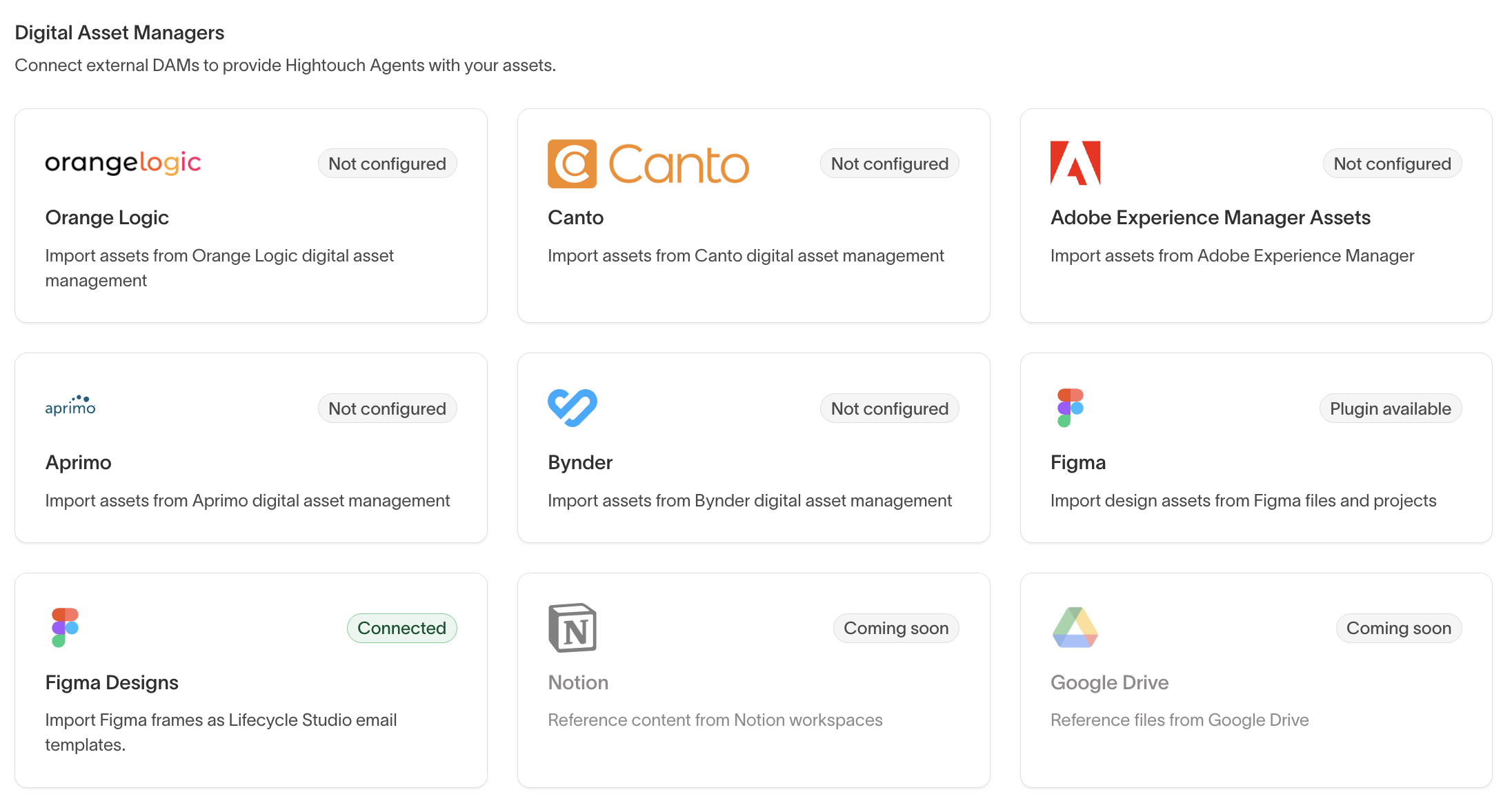
Task: Click the Aprimo logo
Action: [x=70, y=406]
